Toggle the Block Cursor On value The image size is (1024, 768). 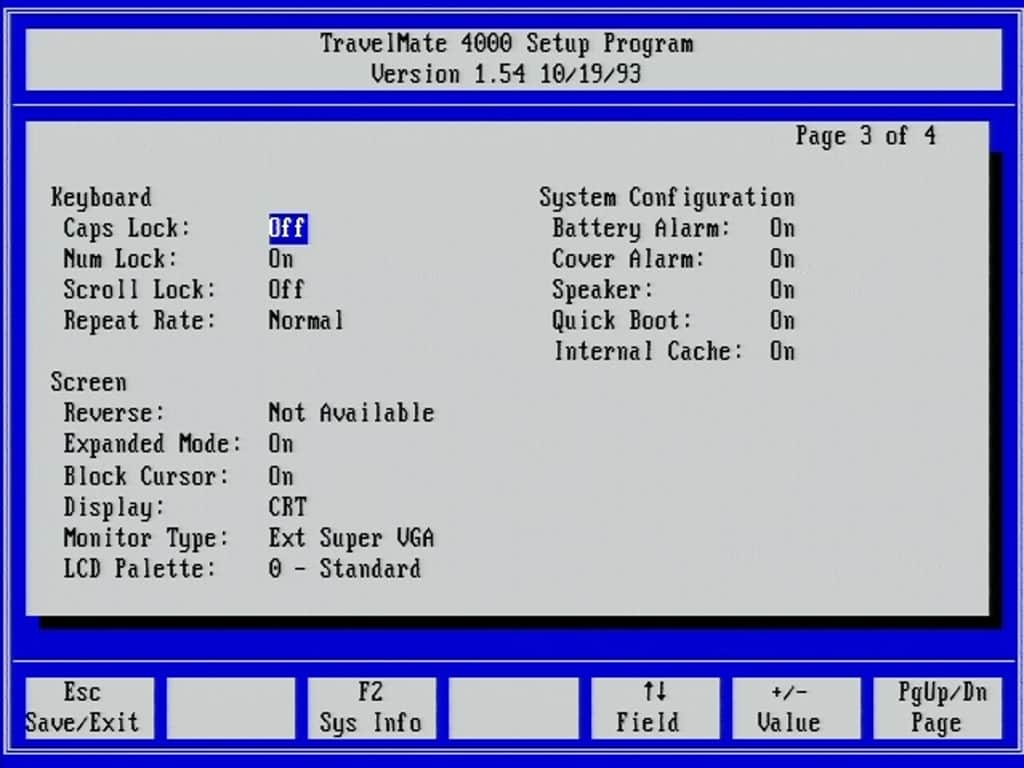pos(281,475)
